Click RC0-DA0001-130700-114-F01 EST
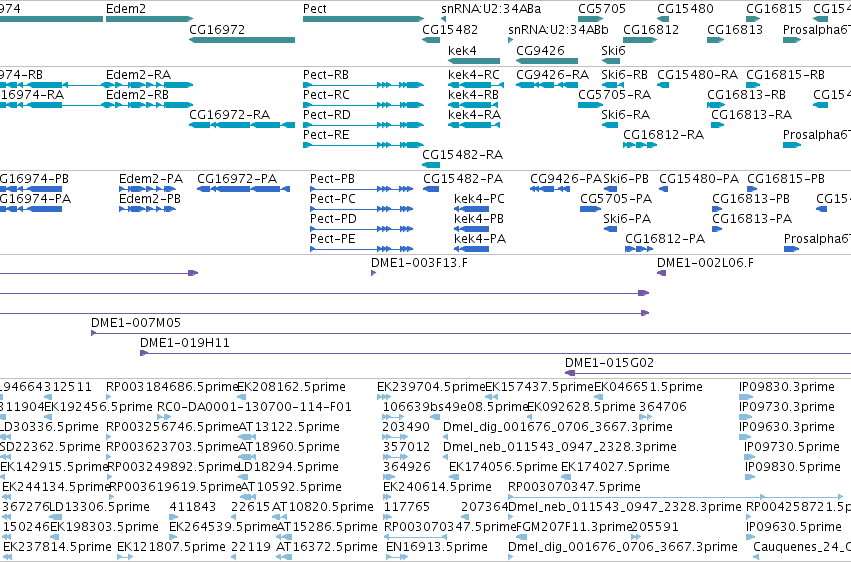The image size is (851, 562). tap(163, 417)
